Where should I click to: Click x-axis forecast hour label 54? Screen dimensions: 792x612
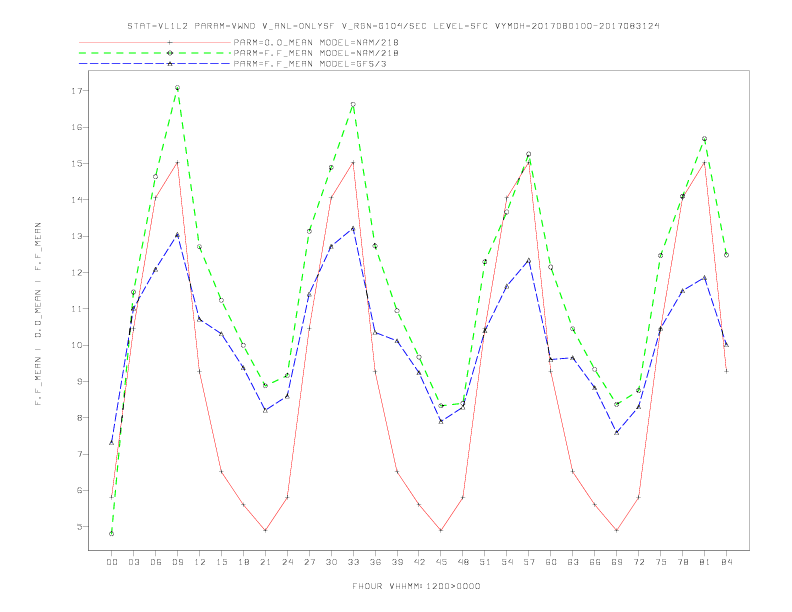[x=507, y=562]
